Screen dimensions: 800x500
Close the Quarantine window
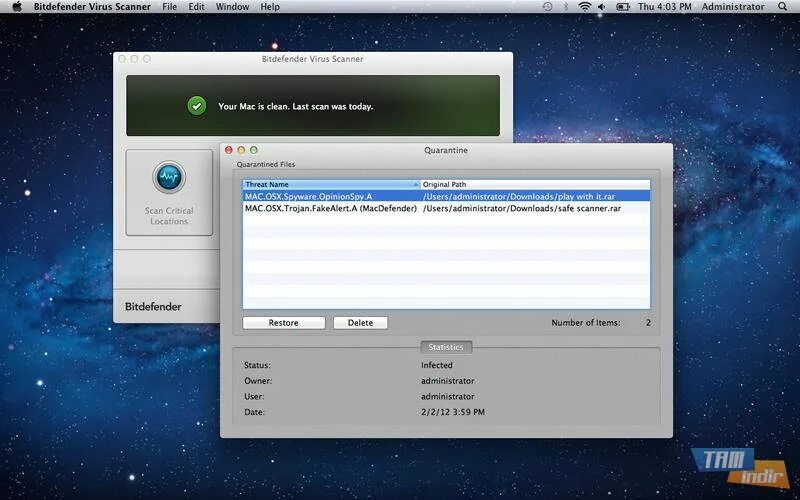[229, 150]
